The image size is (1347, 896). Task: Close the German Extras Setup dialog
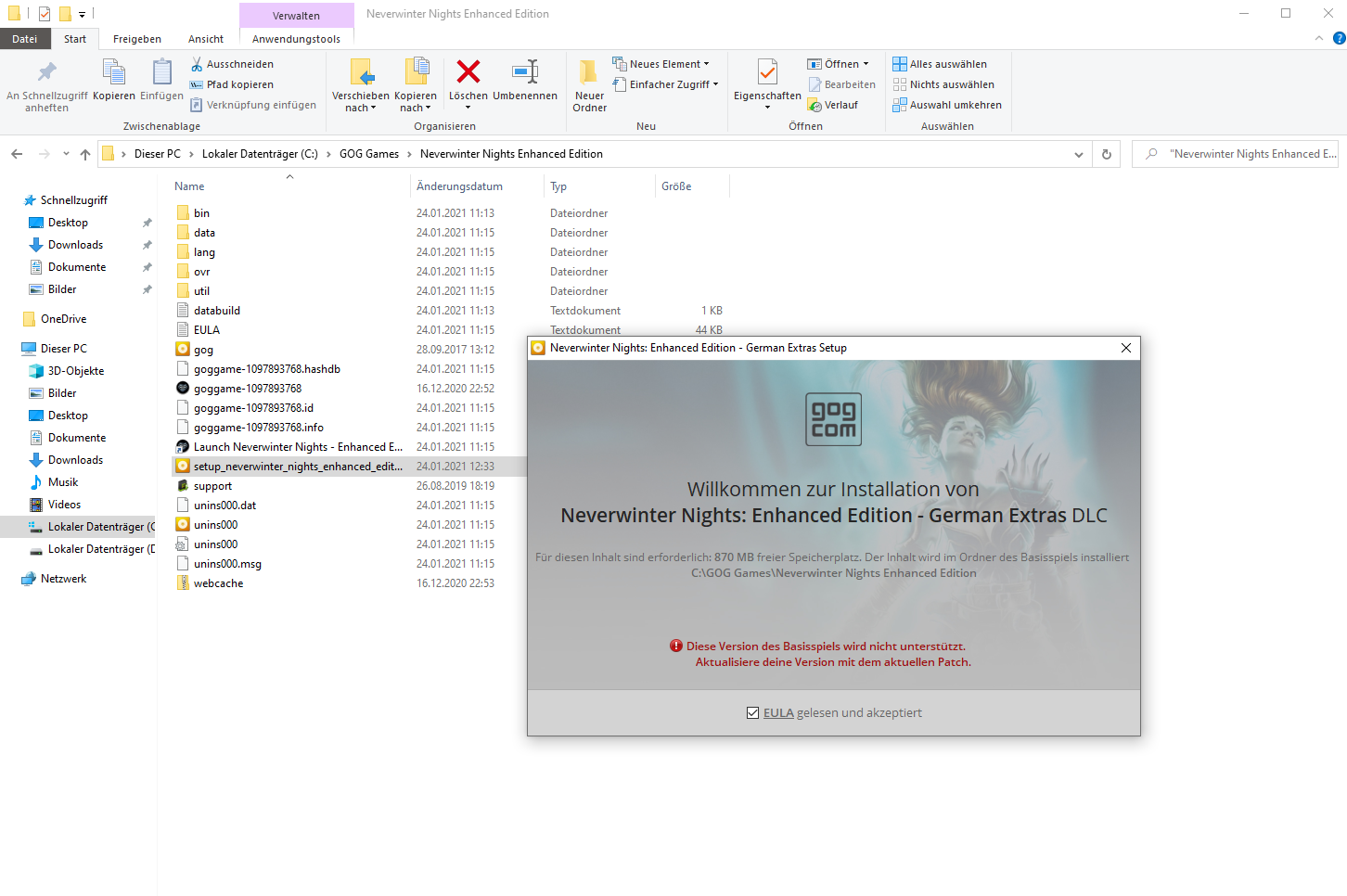click(1126, 348)
